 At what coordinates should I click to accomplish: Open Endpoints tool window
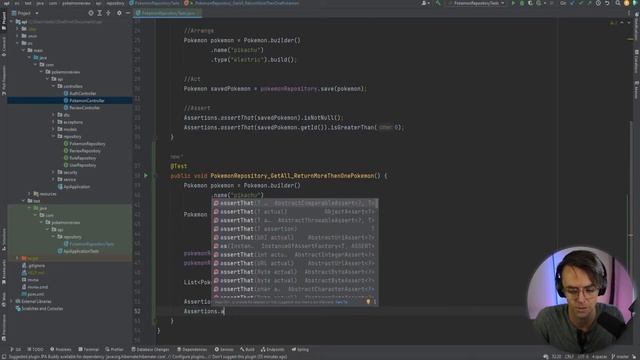pos(273,349)
